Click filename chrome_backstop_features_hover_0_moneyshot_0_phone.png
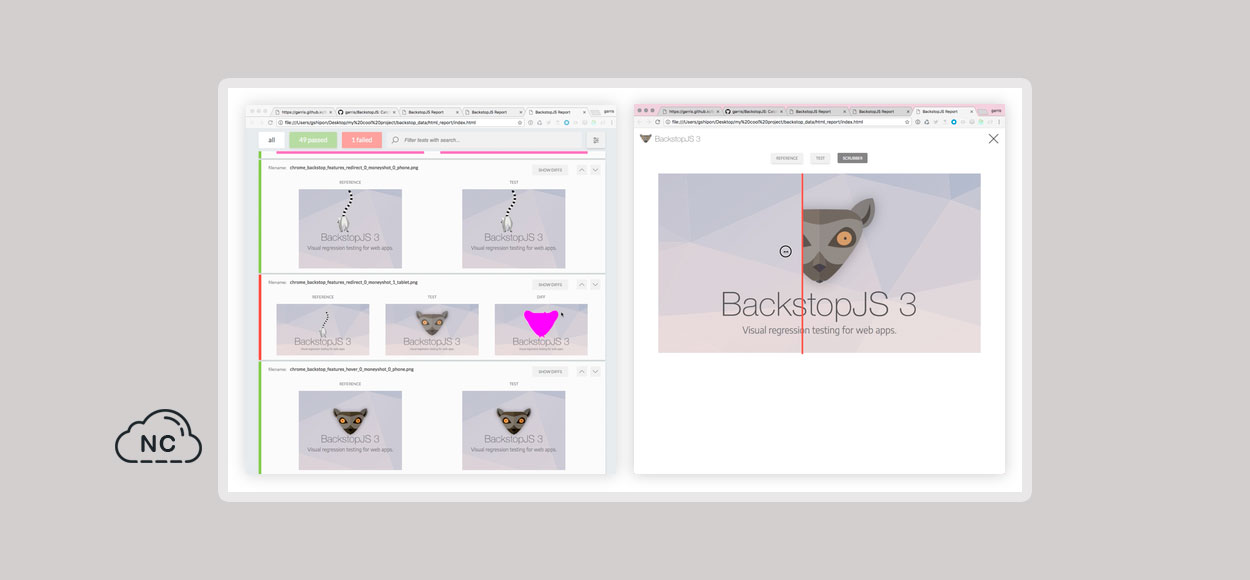This screenshot has width=1250, height=580. [x=351, y=369]
